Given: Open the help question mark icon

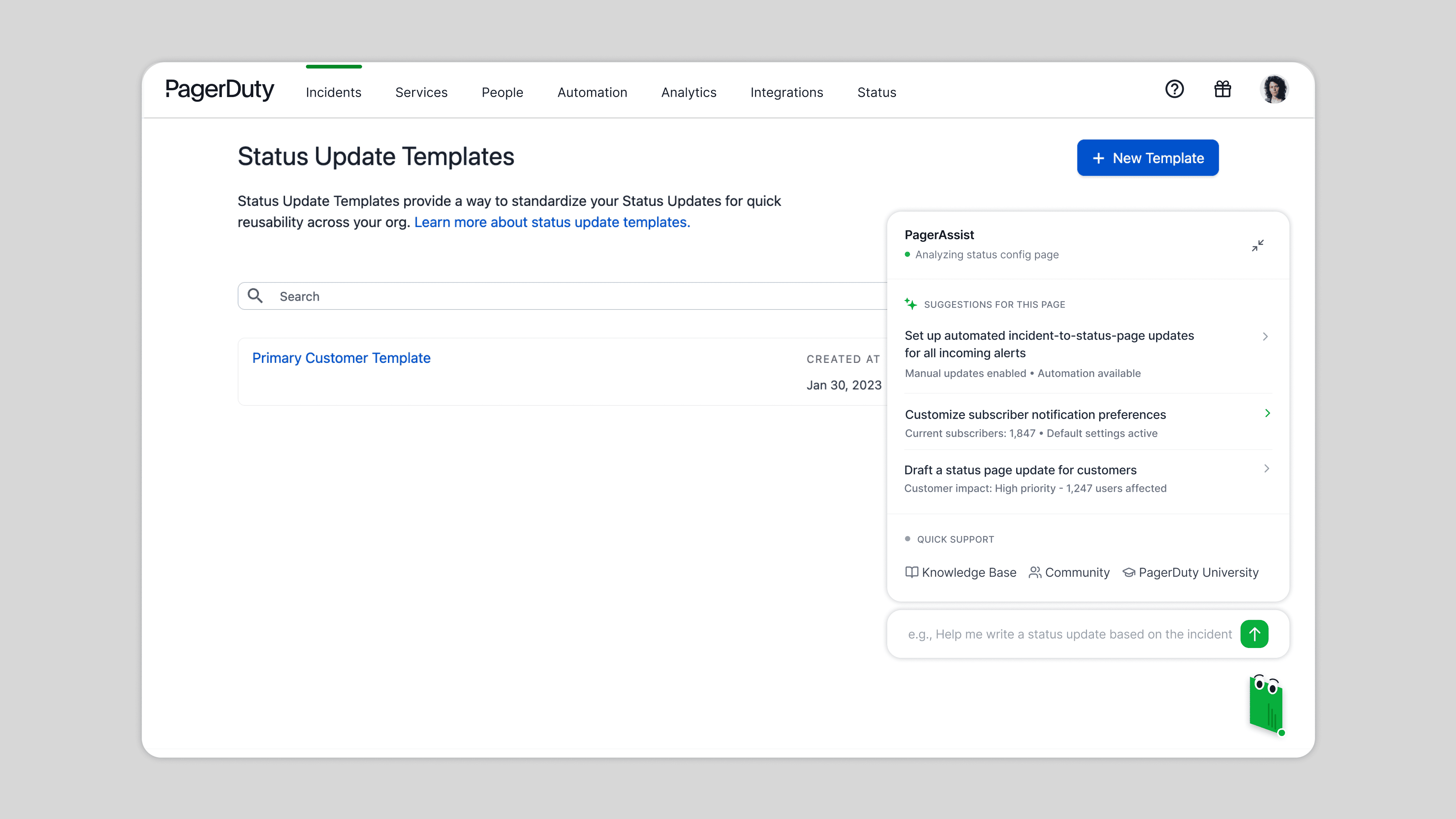Looking at the screenshot, I should 1175,89.
